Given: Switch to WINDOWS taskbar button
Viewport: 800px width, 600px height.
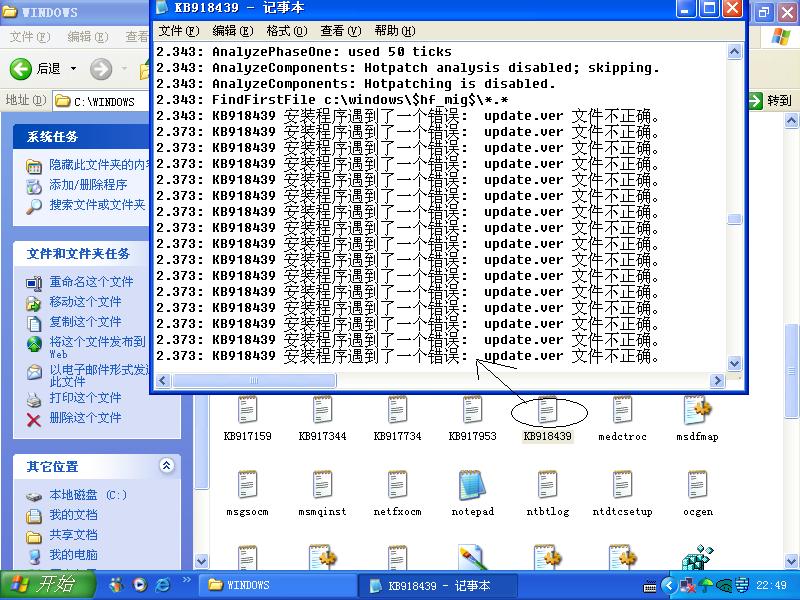Looking at the screenshot, I should pyautogui.click(x=277, y=585).
